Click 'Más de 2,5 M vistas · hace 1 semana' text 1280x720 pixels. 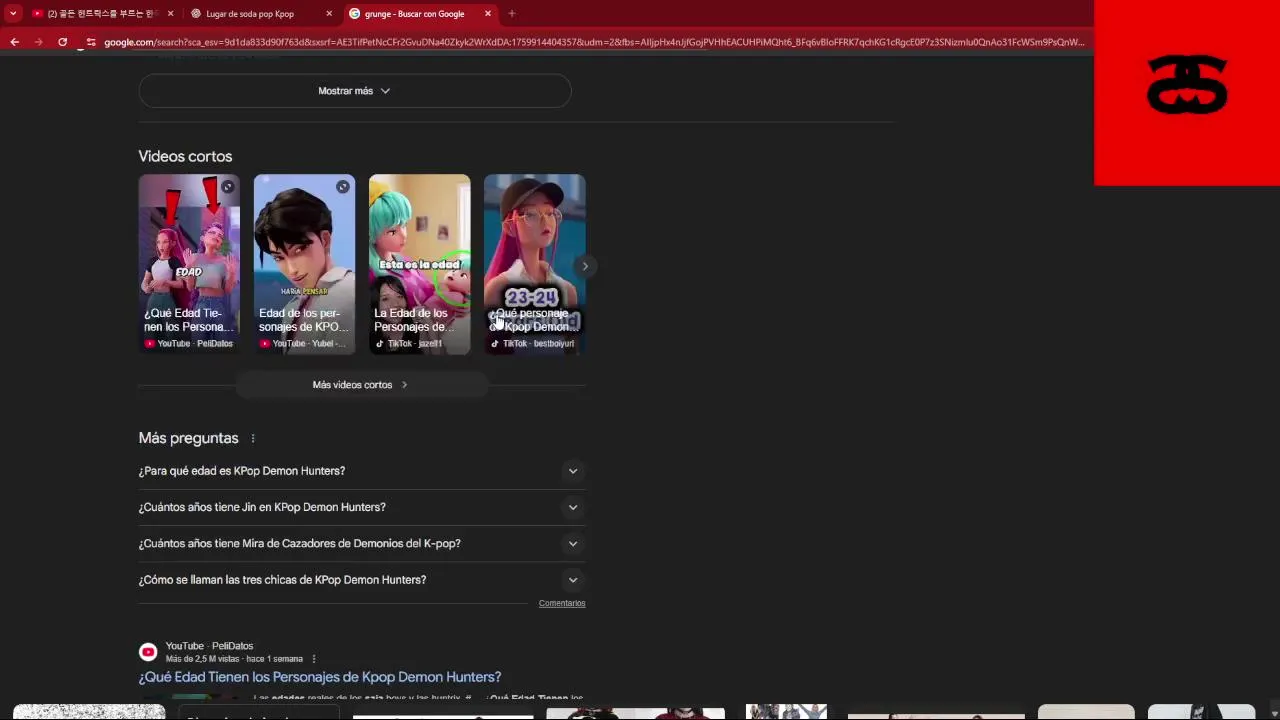tap(234, 659)
